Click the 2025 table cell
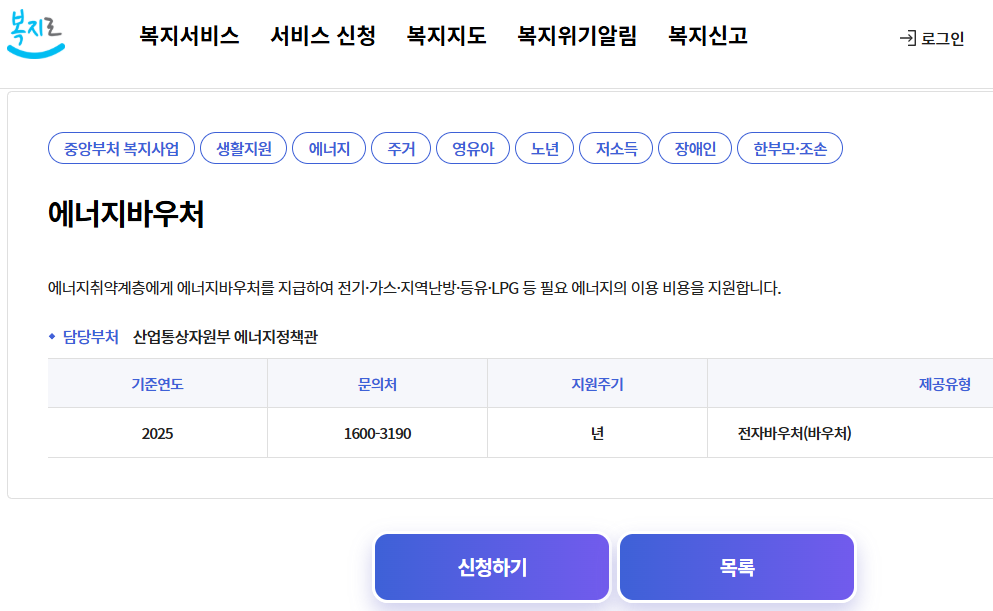The height and width of the screenshot is (611, 993). tap(158, 433)
